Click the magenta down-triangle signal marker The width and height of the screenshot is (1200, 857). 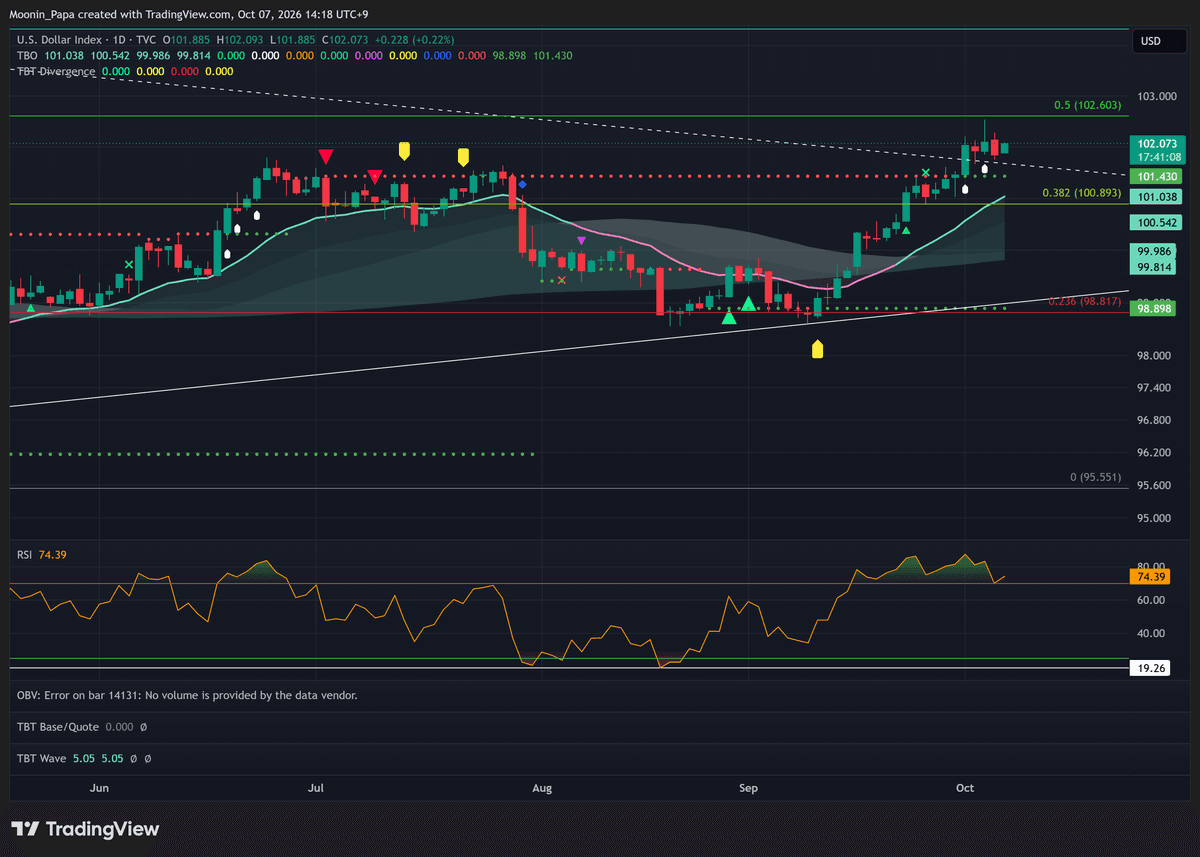[582, 240]
